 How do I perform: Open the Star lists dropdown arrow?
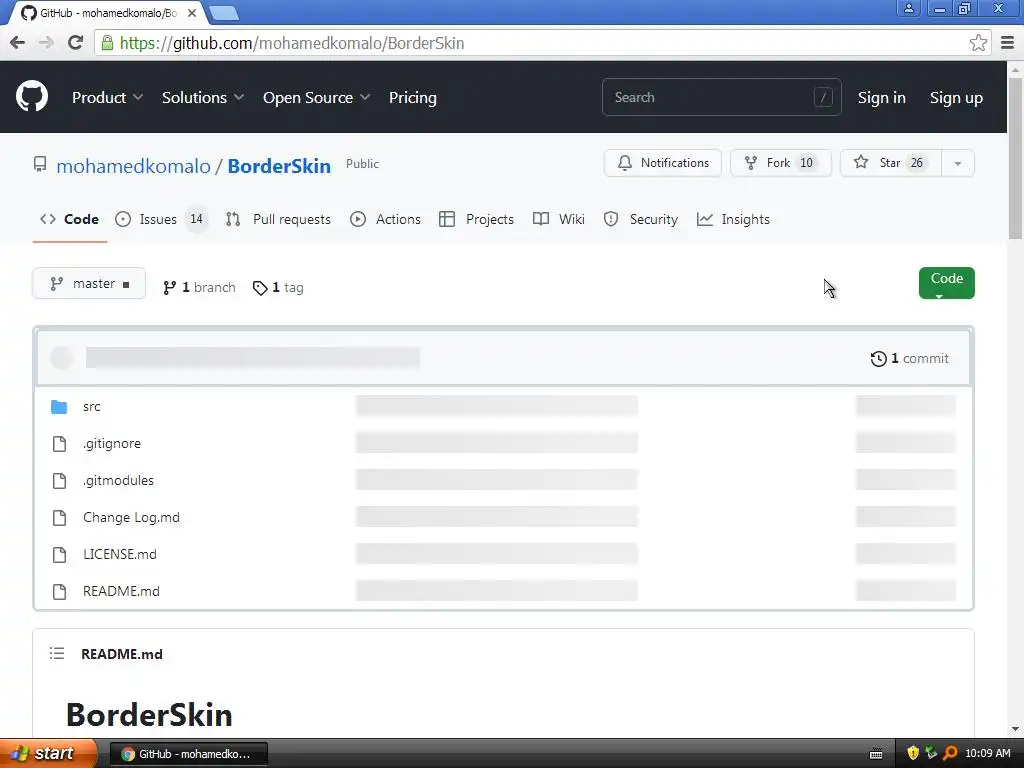coord(958,163)
